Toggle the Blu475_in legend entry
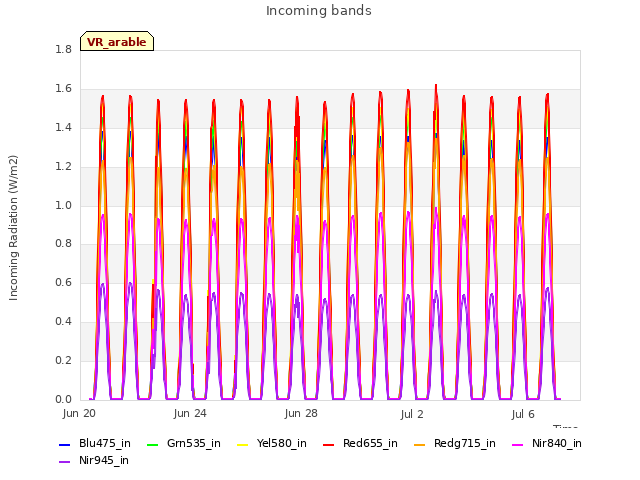The width and height of the screenshot is (640, 480). tap(95, 444)
